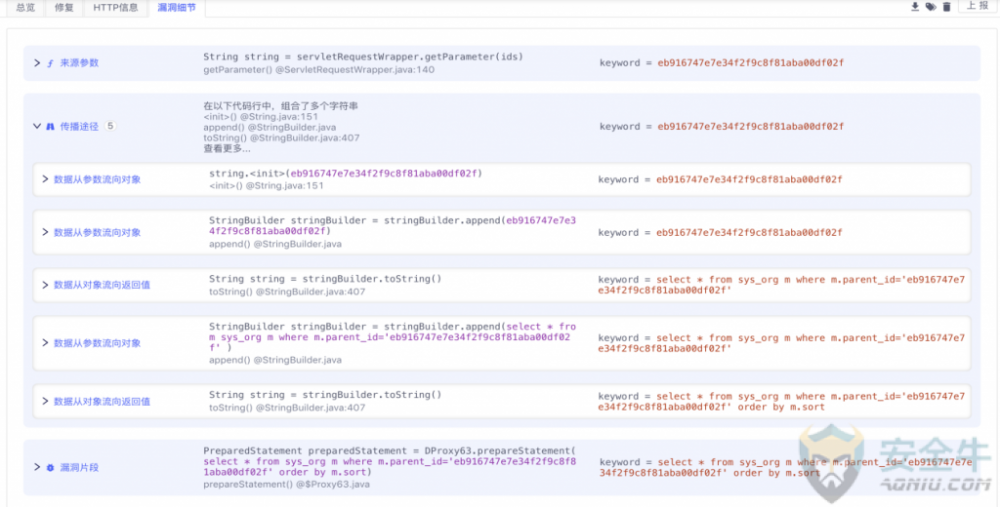Image resolution: width=1000 pixels, height=507 pixels.
Task: Download the vulnerability report icon
Action: tap(915, 6)
